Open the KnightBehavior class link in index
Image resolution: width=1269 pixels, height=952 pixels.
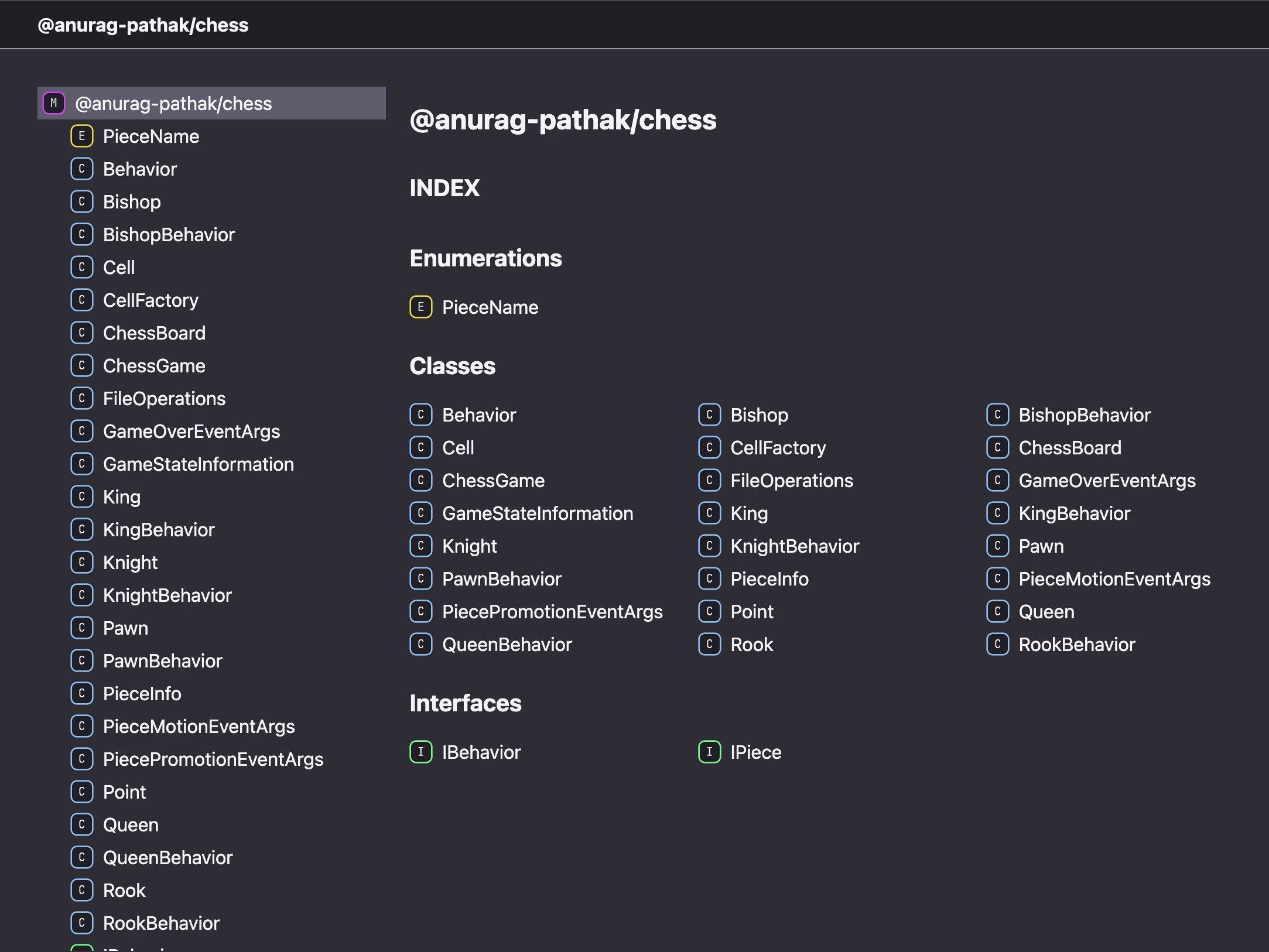click(794, 546)
